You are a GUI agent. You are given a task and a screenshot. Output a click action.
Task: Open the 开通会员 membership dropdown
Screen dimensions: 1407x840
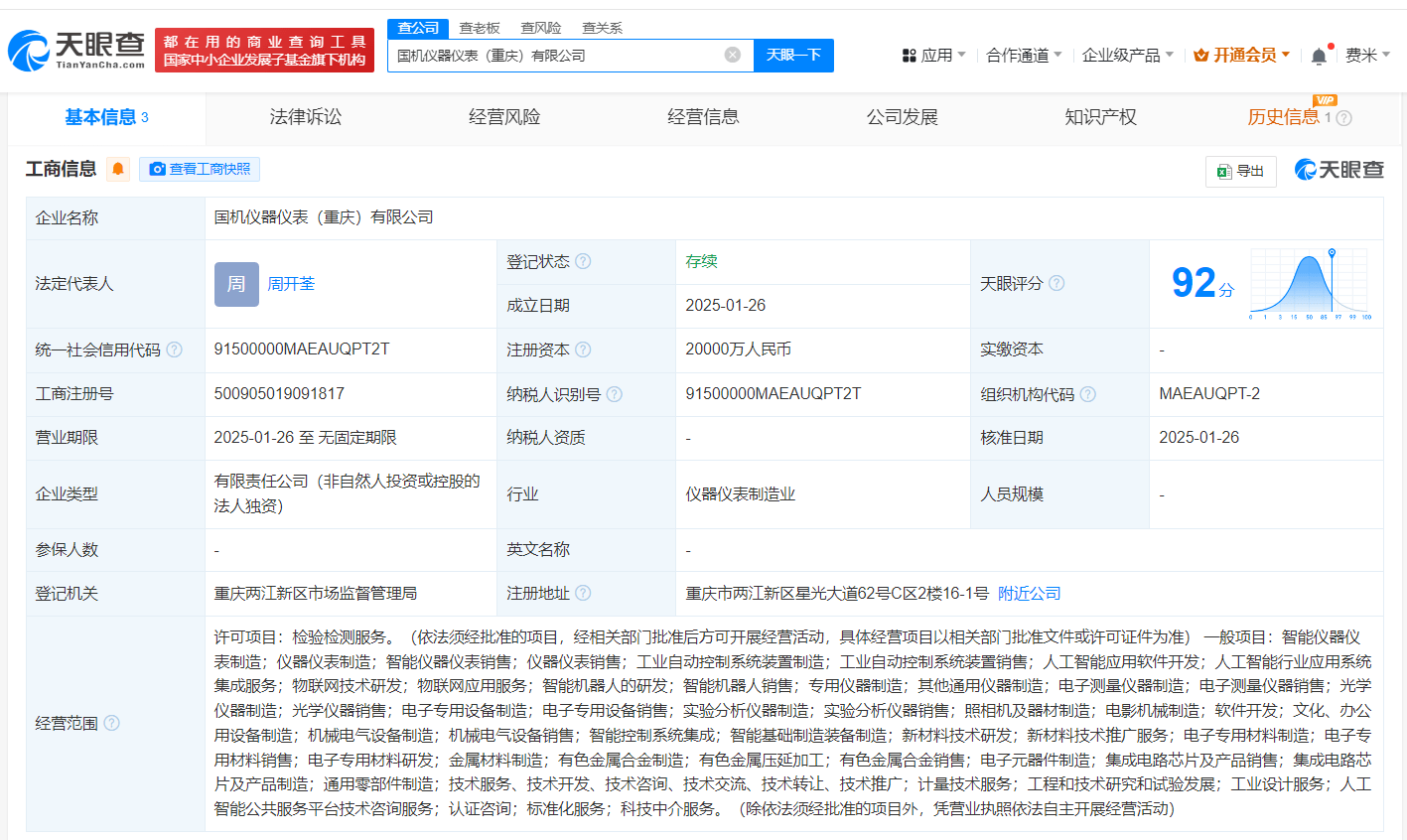pos(1241,56)
